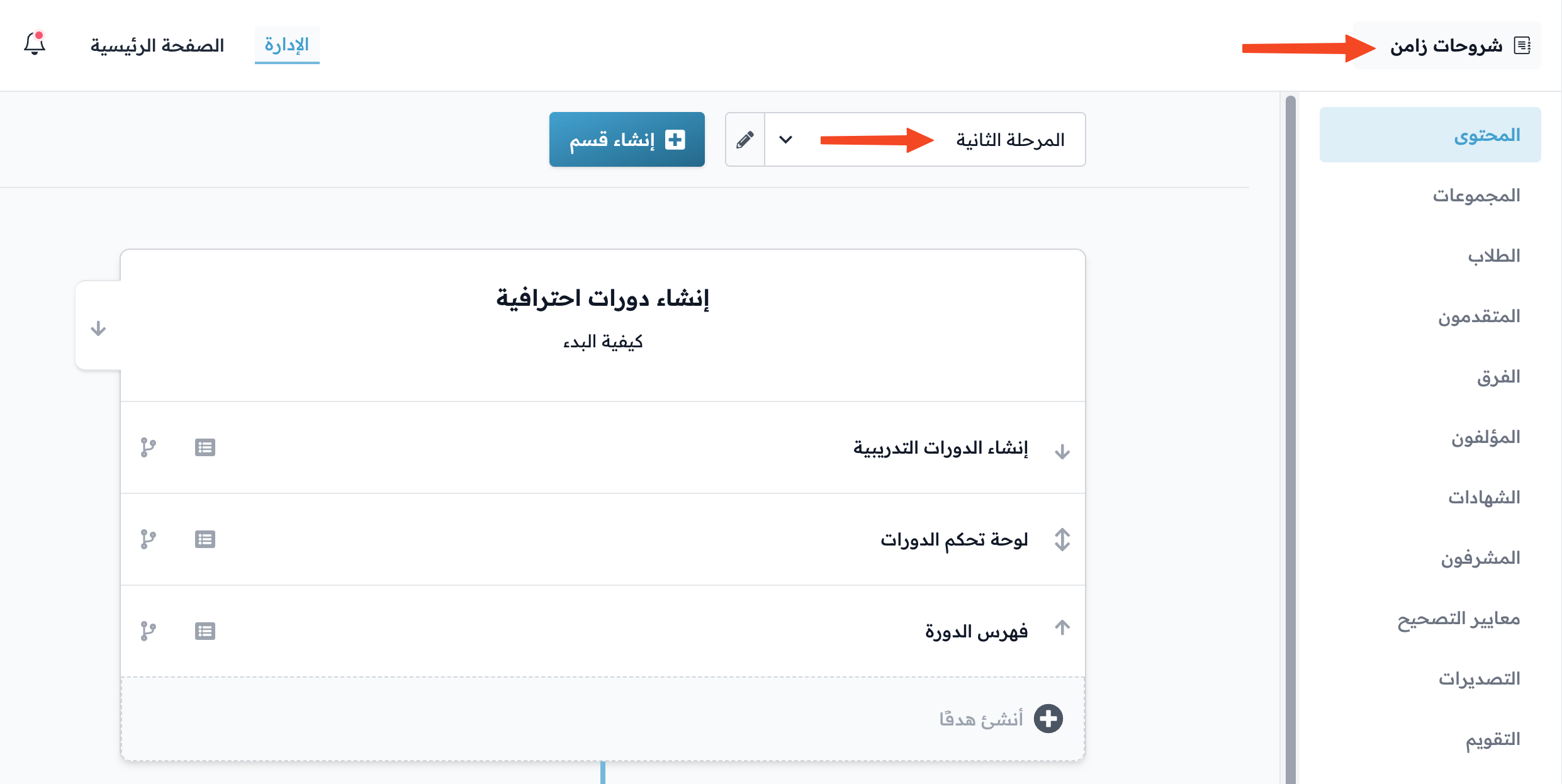Click list icon in لوحة تحكم الدورات row
The width and height of the screenshot is (1562, 784).
point(205,539)
